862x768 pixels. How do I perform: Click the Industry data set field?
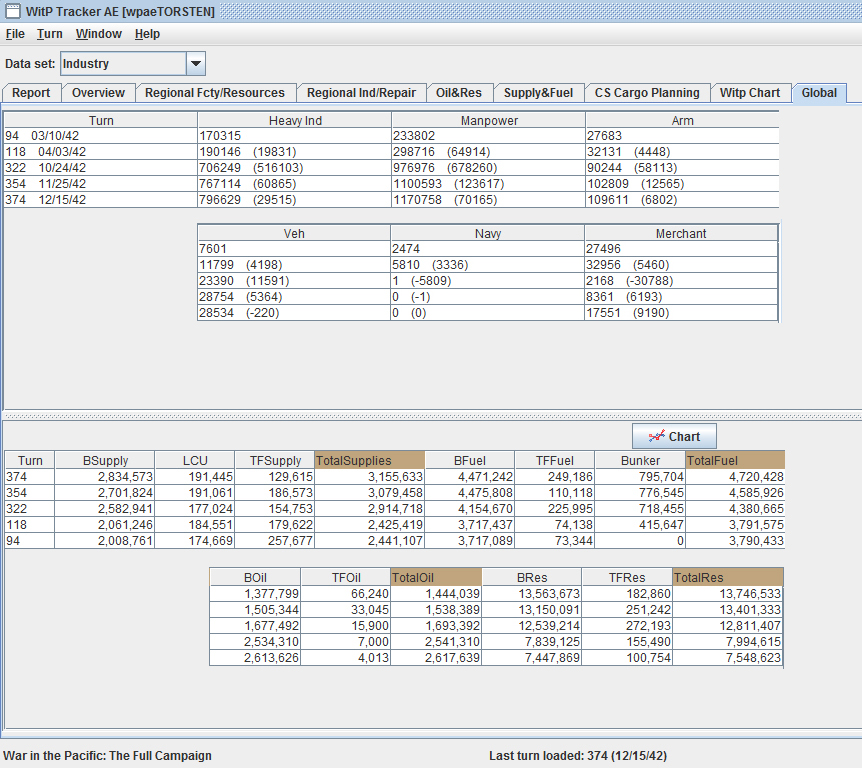[x=124, y=64]
